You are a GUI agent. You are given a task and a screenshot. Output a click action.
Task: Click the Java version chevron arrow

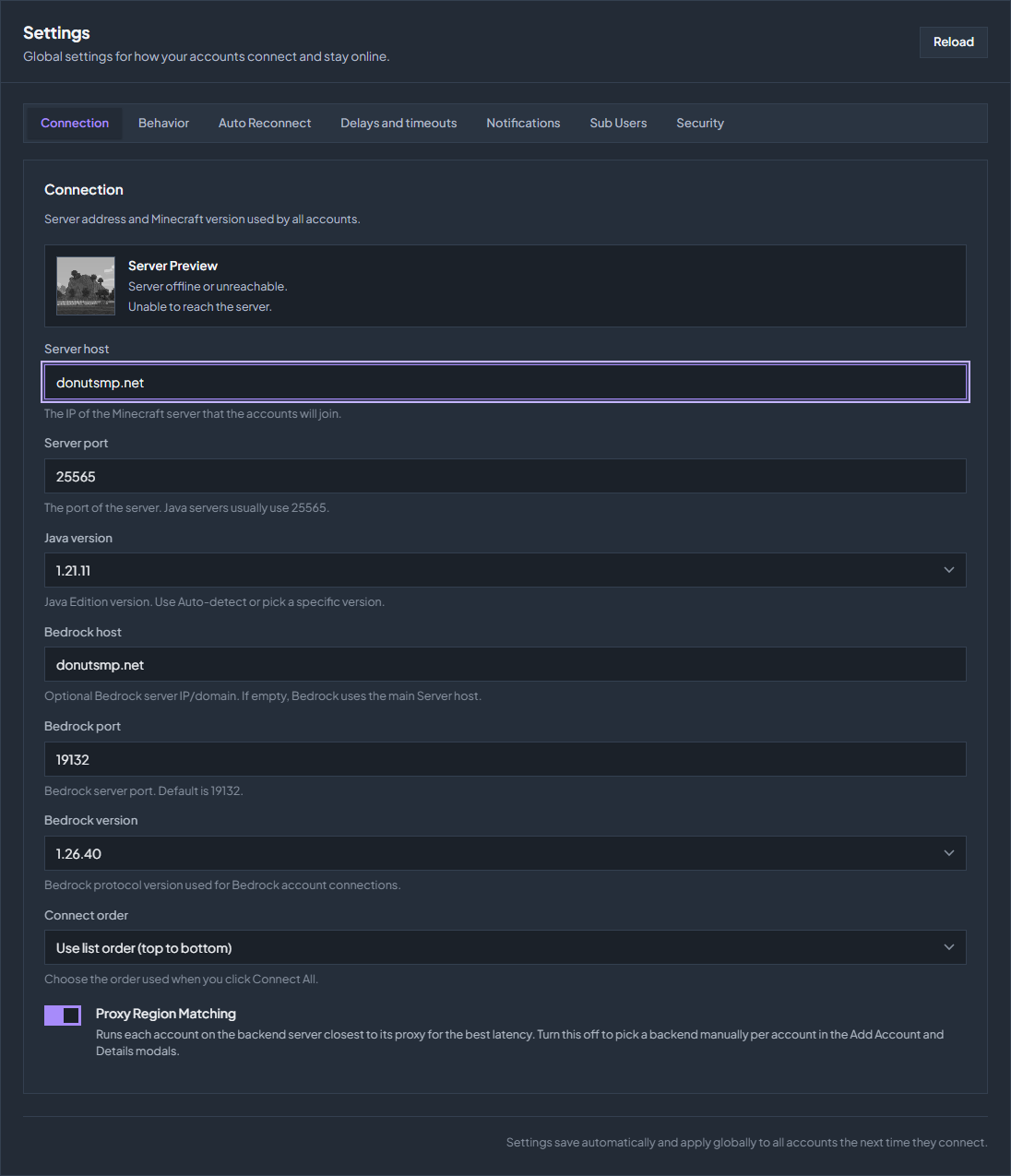949,570
